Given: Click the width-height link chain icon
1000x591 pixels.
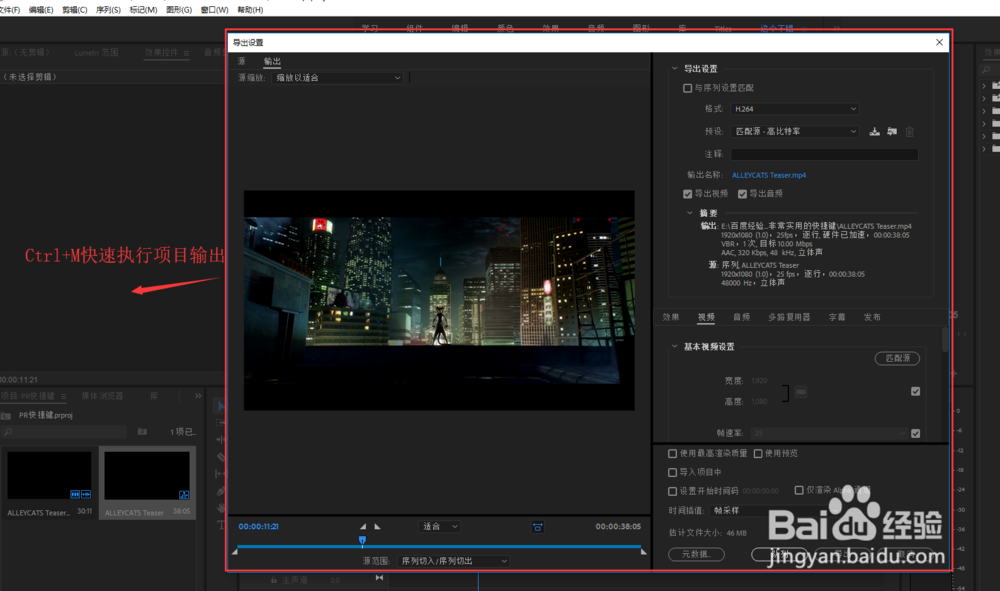Looking at the screenshot, I should [801, 391].
